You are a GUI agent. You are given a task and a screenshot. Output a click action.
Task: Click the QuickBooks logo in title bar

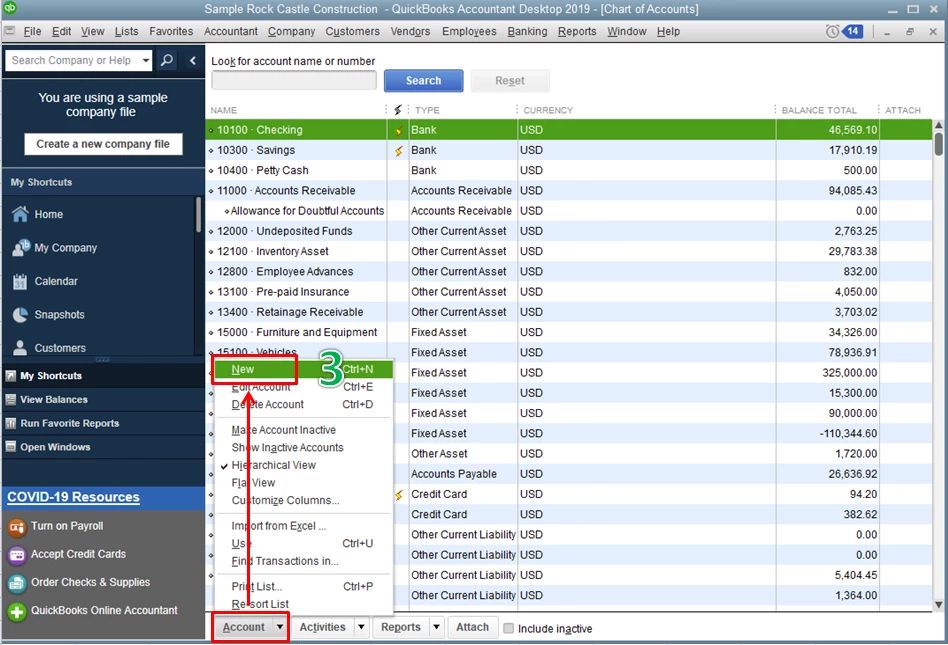coord(10,8)
